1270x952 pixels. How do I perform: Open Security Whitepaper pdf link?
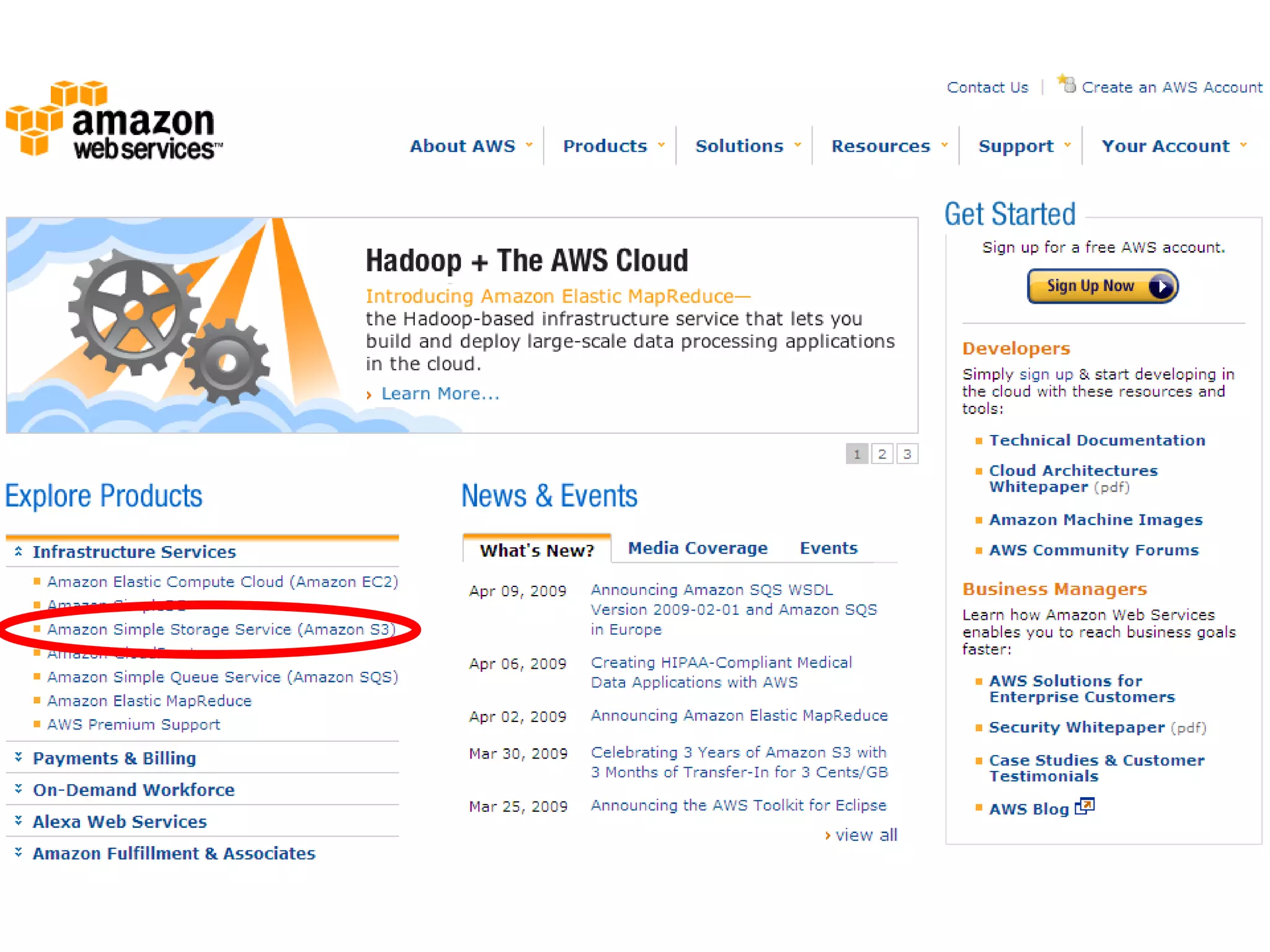tap(1098, 727)
